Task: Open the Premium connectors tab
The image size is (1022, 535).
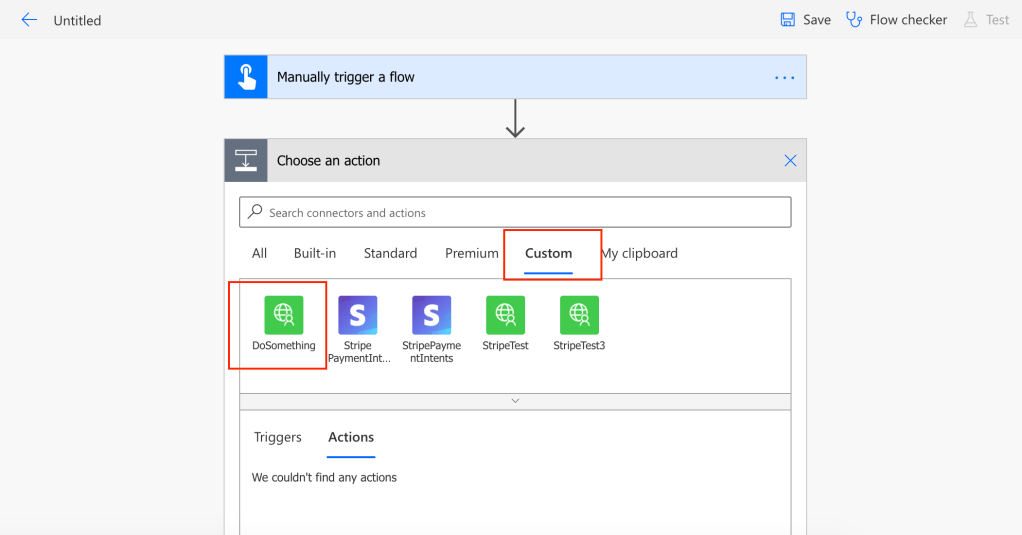Action: point(471,253)
